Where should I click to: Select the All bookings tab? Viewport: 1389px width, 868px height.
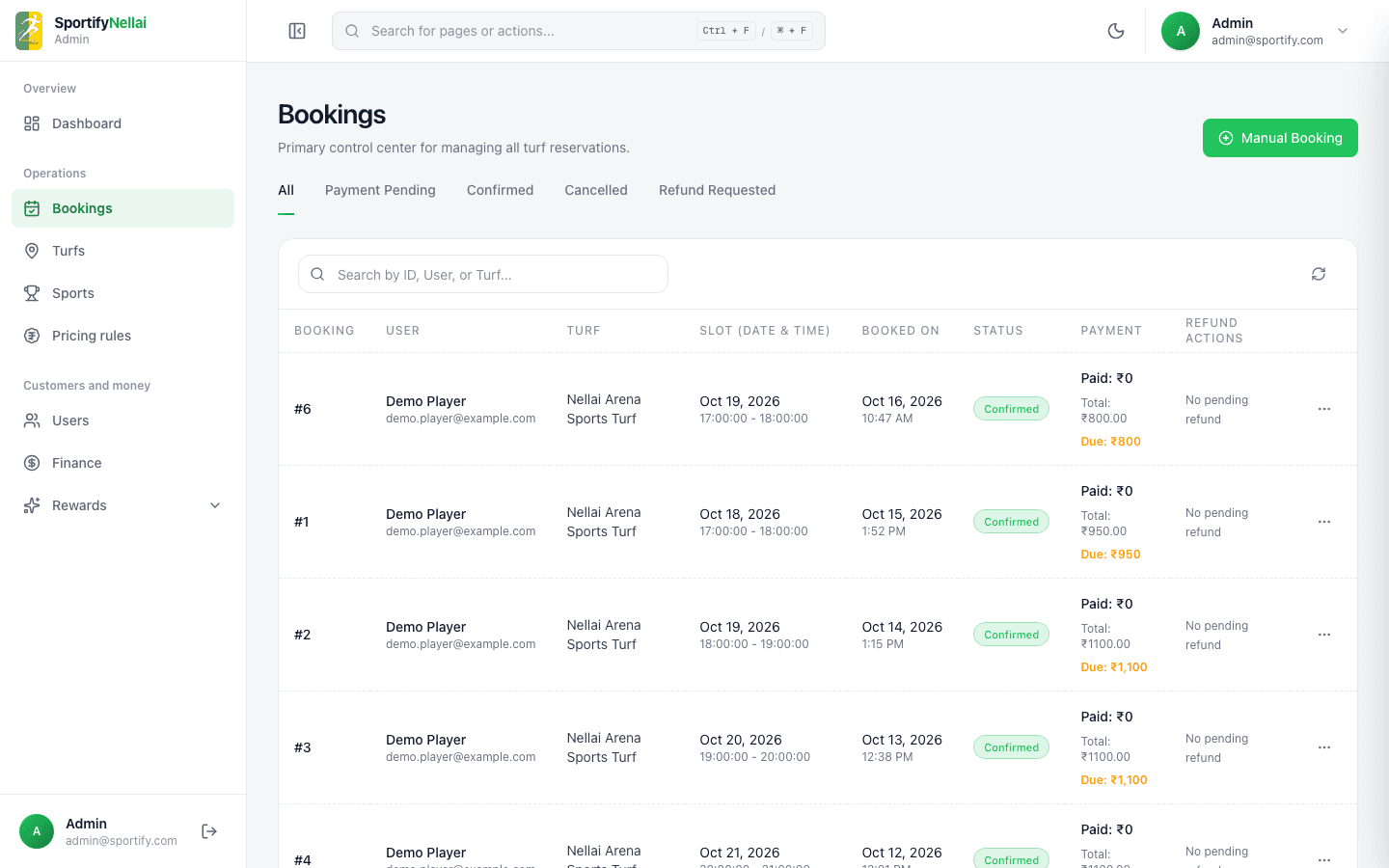click(286, 190)
